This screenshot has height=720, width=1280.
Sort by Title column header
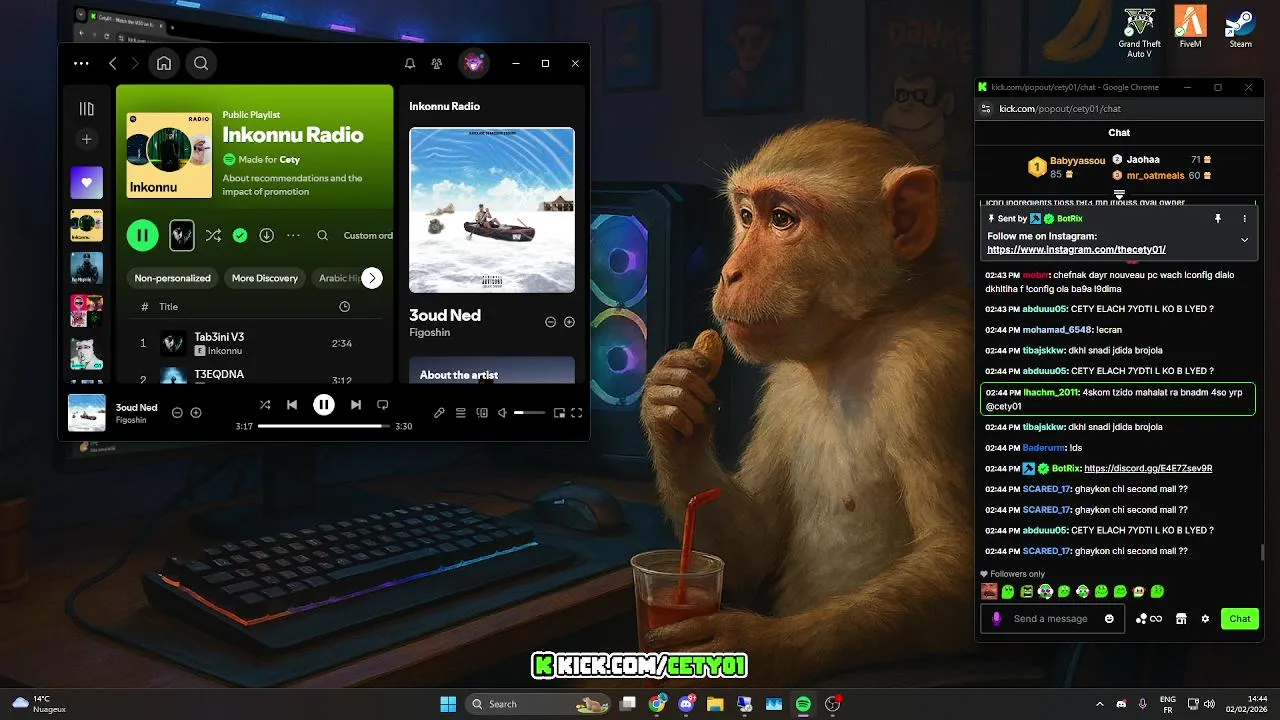[169, 307]
